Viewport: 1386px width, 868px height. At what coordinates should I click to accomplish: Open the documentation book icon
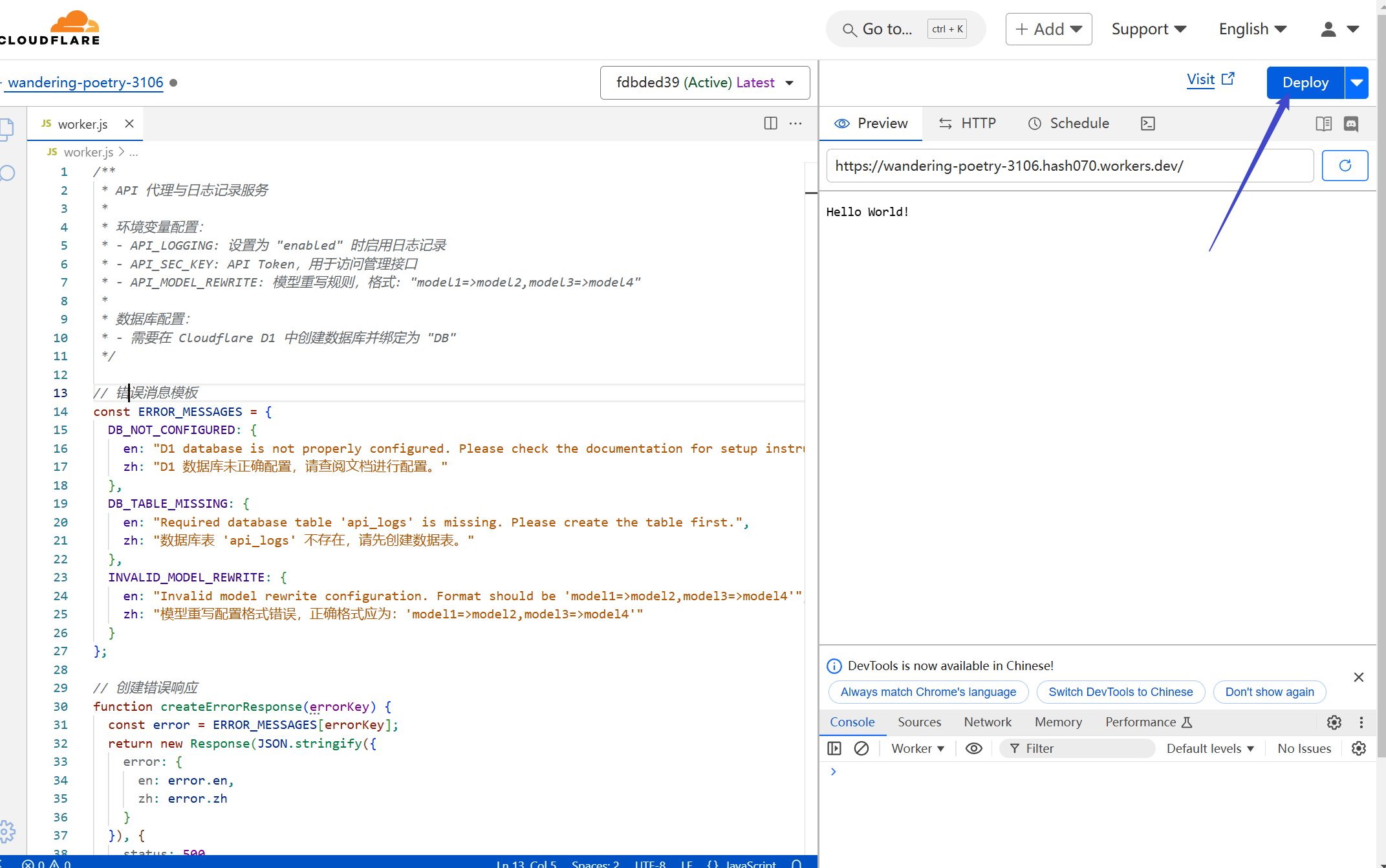1324,124
